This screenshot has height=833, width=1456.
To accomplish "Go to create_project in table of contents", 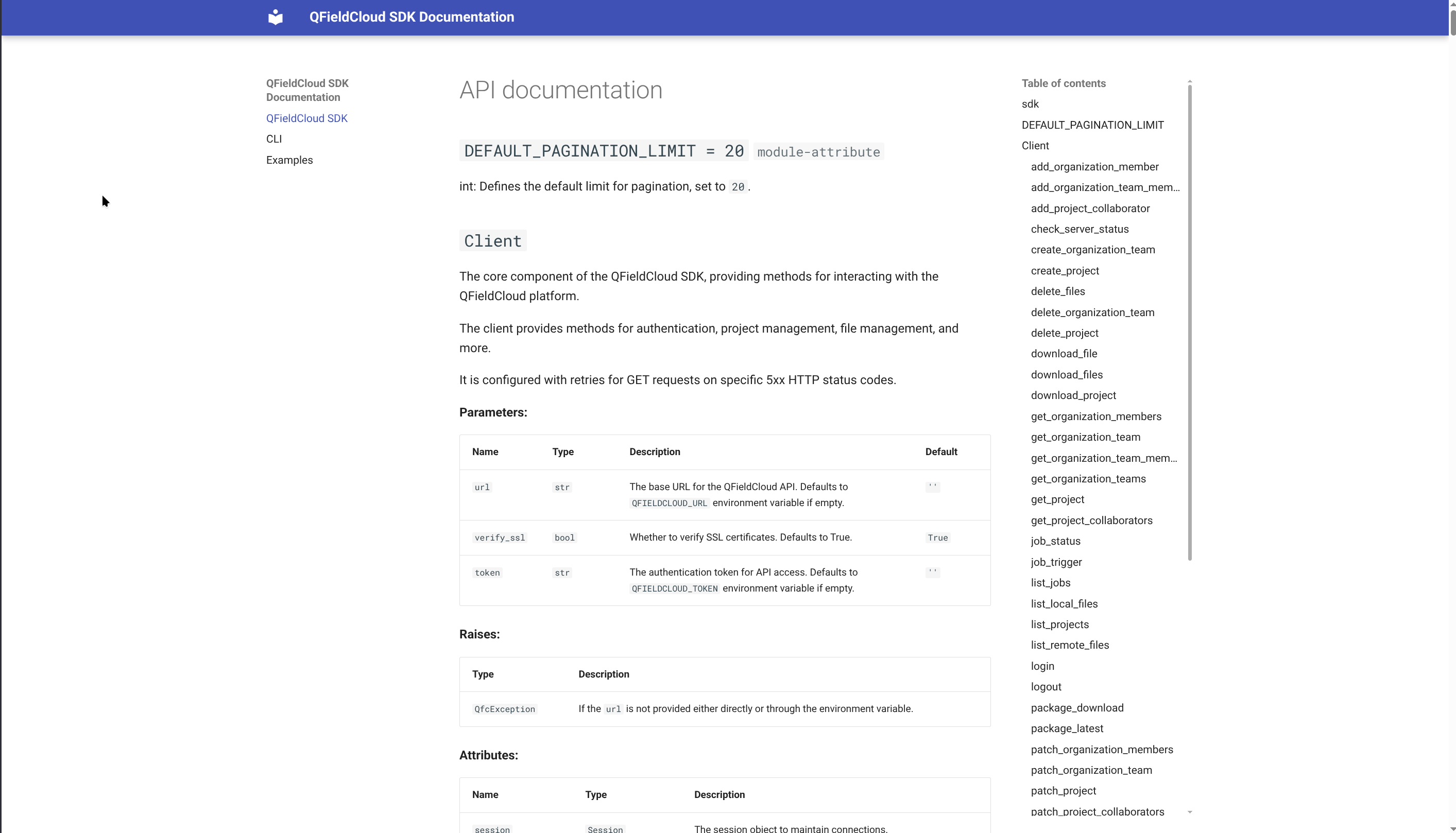I will 1065,271.
